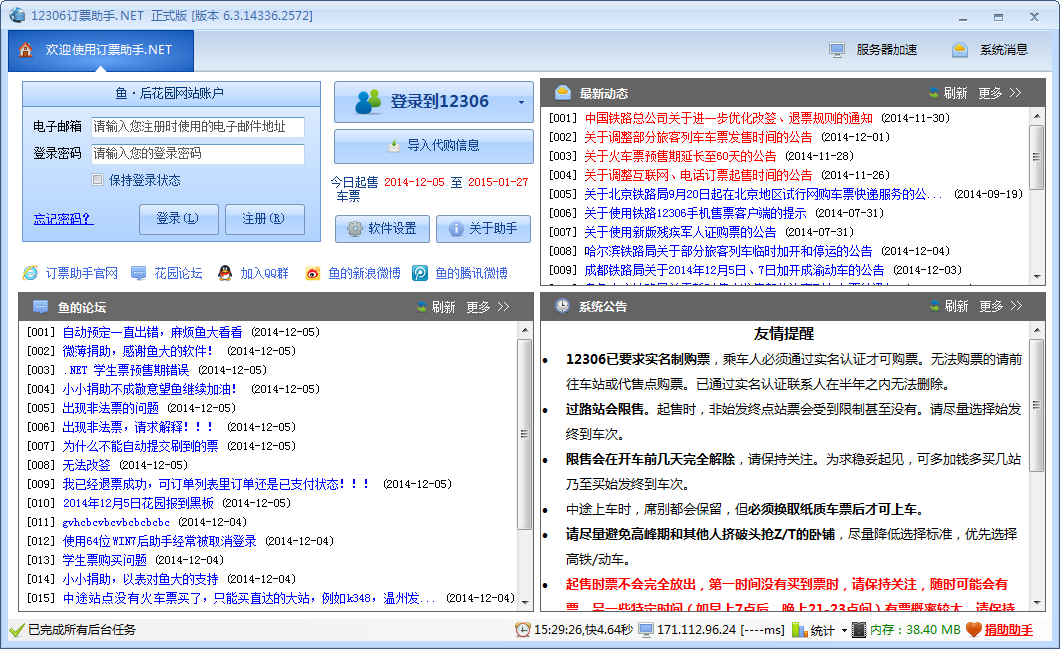This screenshot has height=649, width=1060.
Task: Click the 统计 chart icon
Action: tap(800, 630)
